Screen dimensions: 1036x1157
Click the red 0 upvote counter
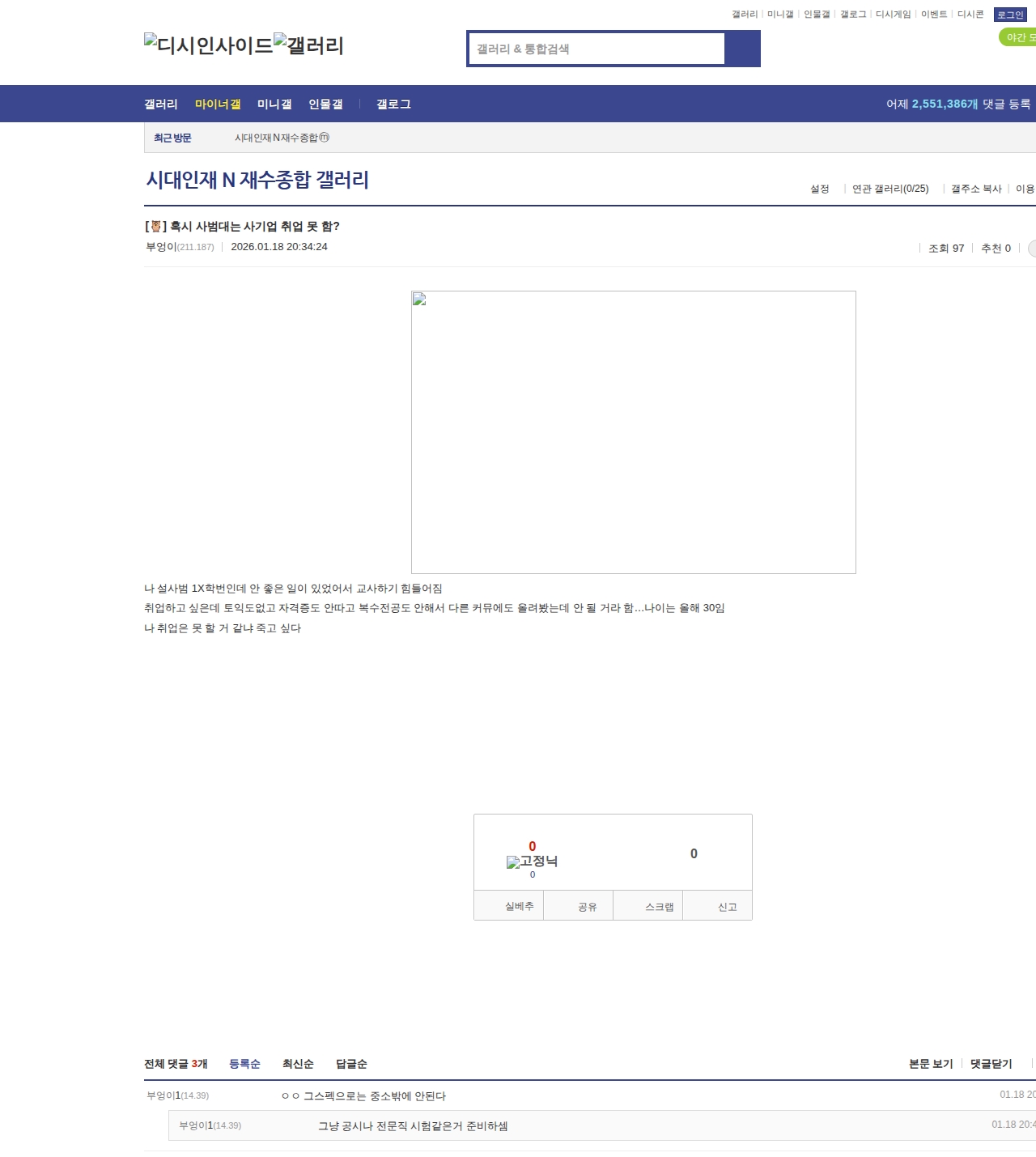point(533,846)
